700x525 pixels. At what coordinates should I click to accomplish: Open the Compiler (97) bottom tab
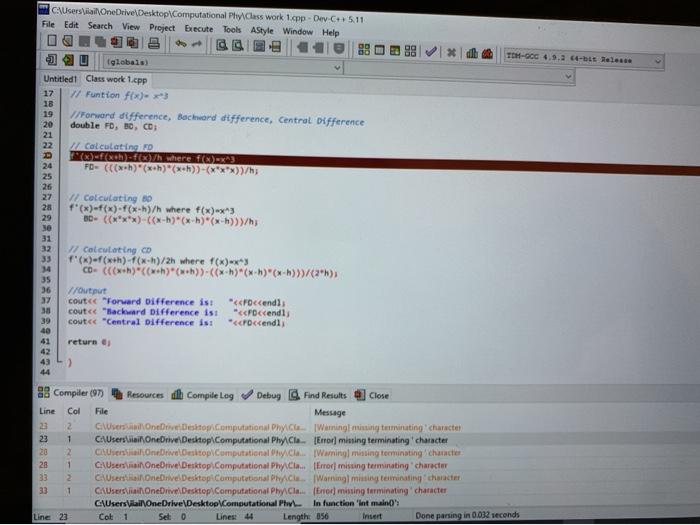pyautogui.click(x=71, y=393)
